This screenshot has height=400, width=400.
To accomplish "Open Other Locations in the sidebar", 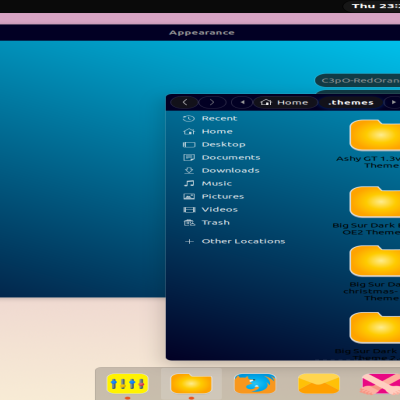I will tap(243, 241).
